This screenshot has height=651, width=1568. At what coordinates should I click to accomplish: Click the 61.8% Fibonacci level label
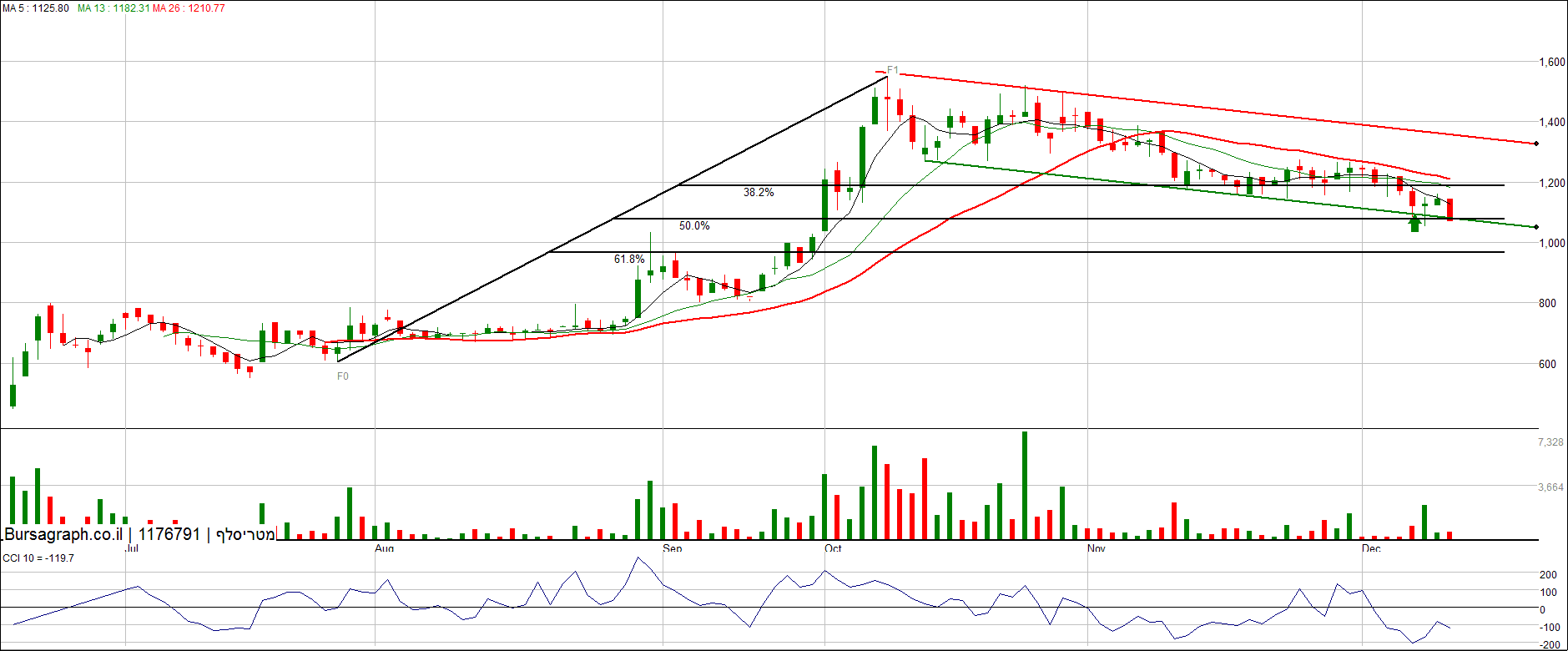(629, 259)
